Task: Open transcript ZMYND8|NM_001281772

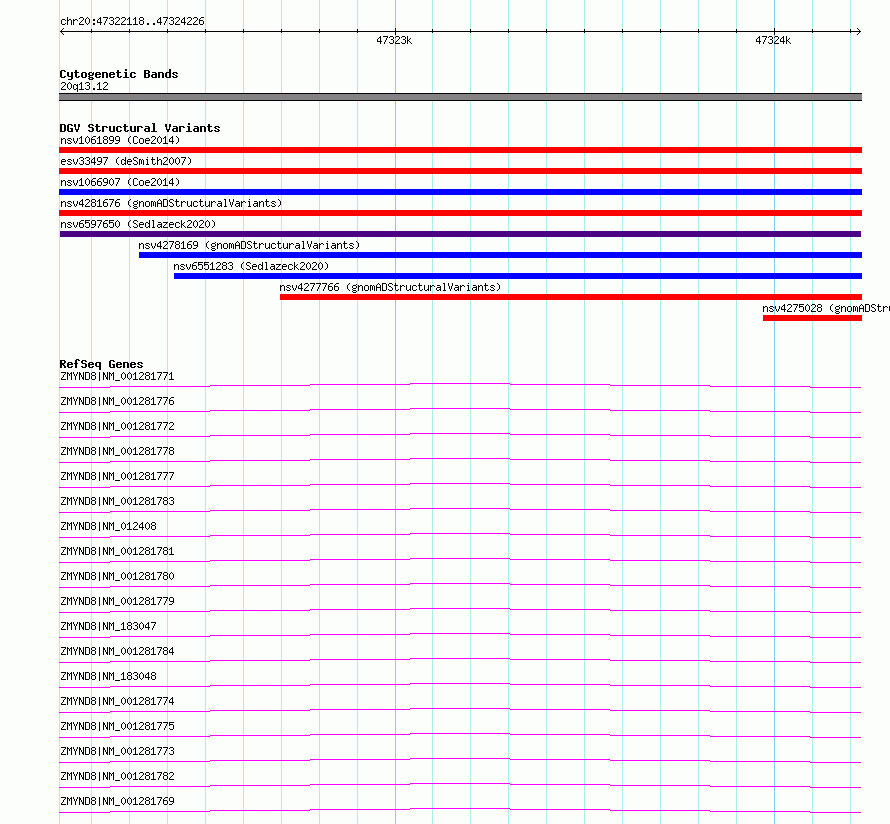Action: pos(117,426)
